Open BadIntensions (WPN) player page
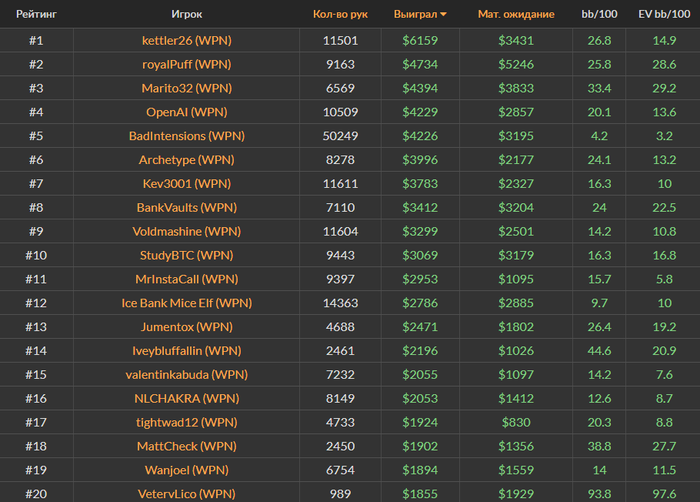This screenshot has width=700, height=502. tap(186, 136)
